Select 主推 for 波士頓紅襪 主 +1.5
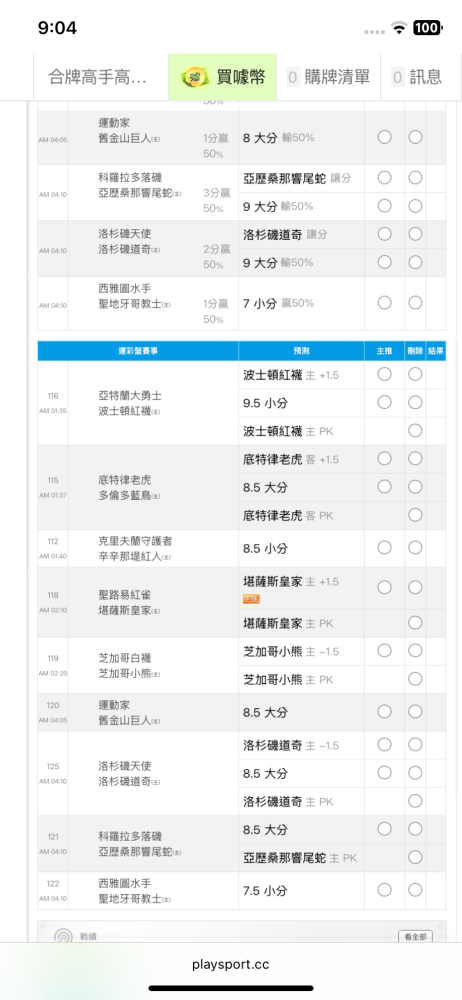Image resolution: width=462 pixels, height=1000 pixels. (384, 374)
